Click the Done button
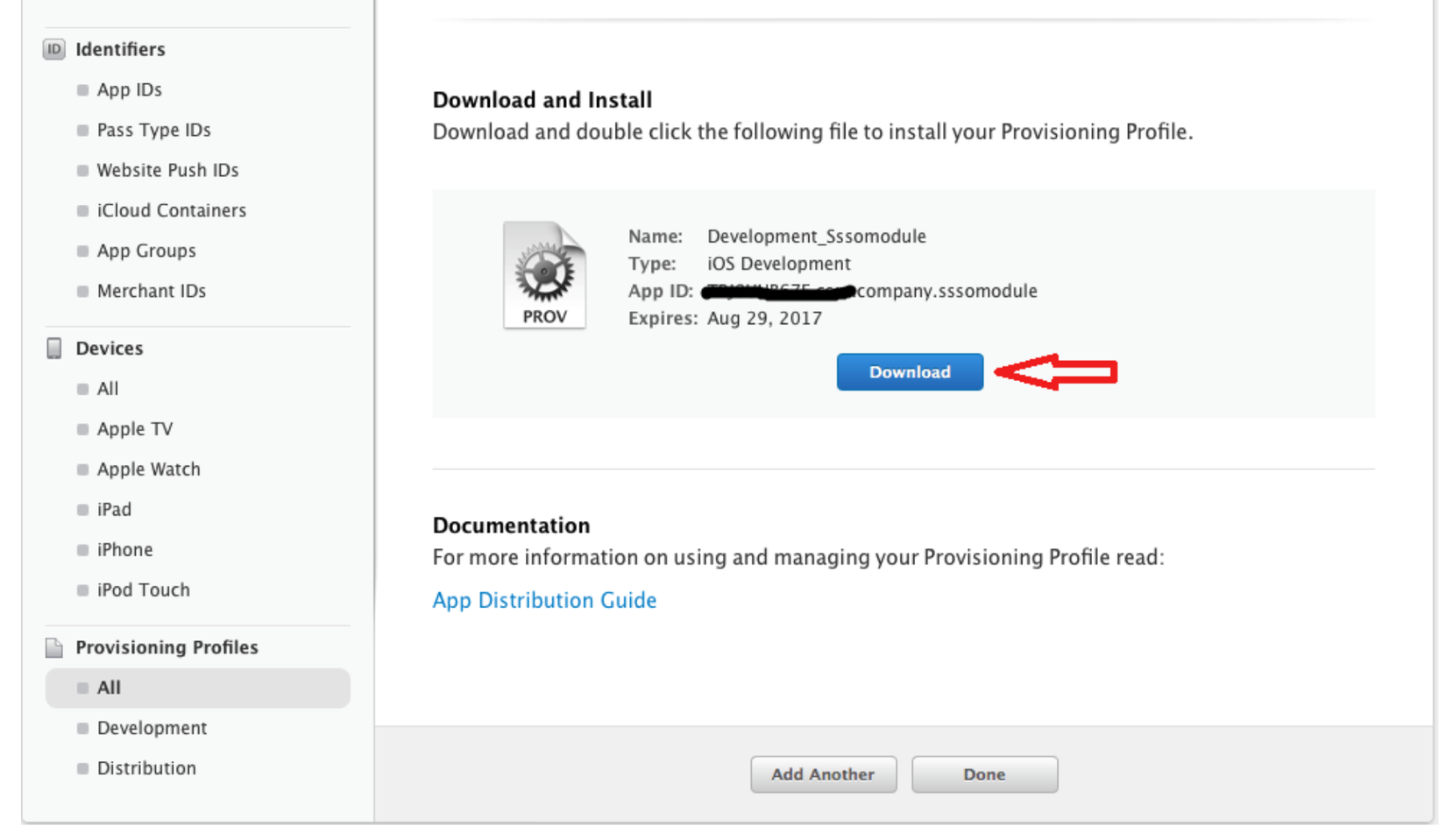 point(984,774)
